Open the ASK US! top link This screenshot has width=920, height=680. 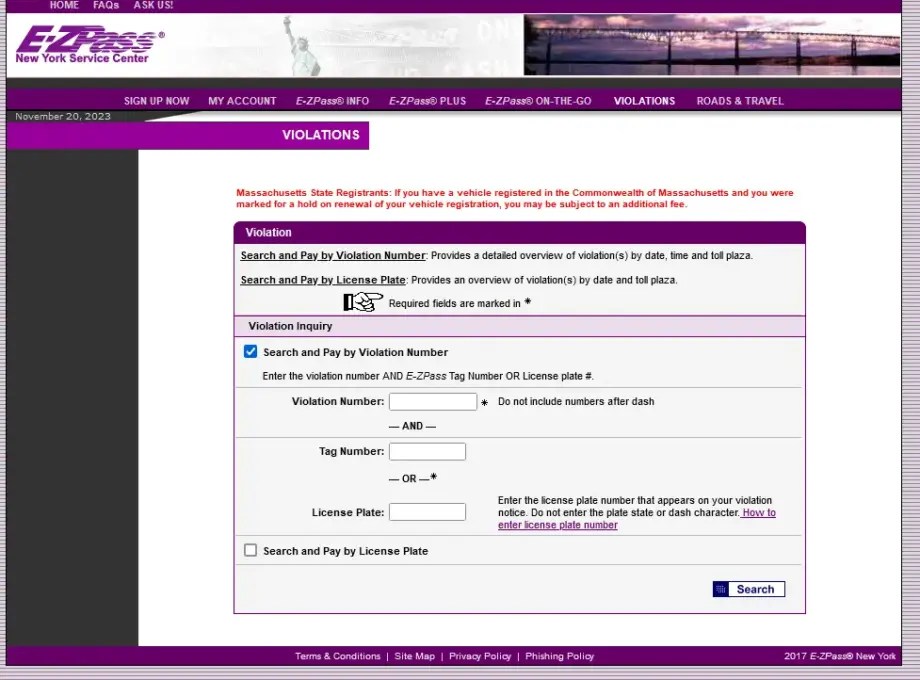click(x=153, y=5)
